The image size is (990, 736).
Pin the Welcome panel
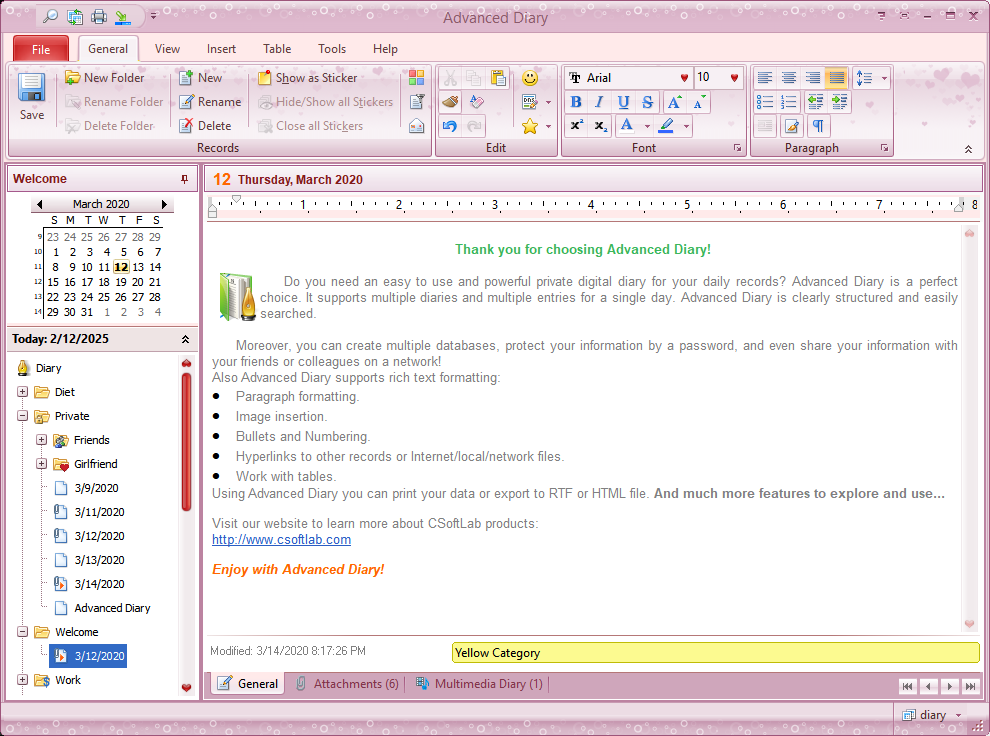pyautogui.click(x=184, y=179)
